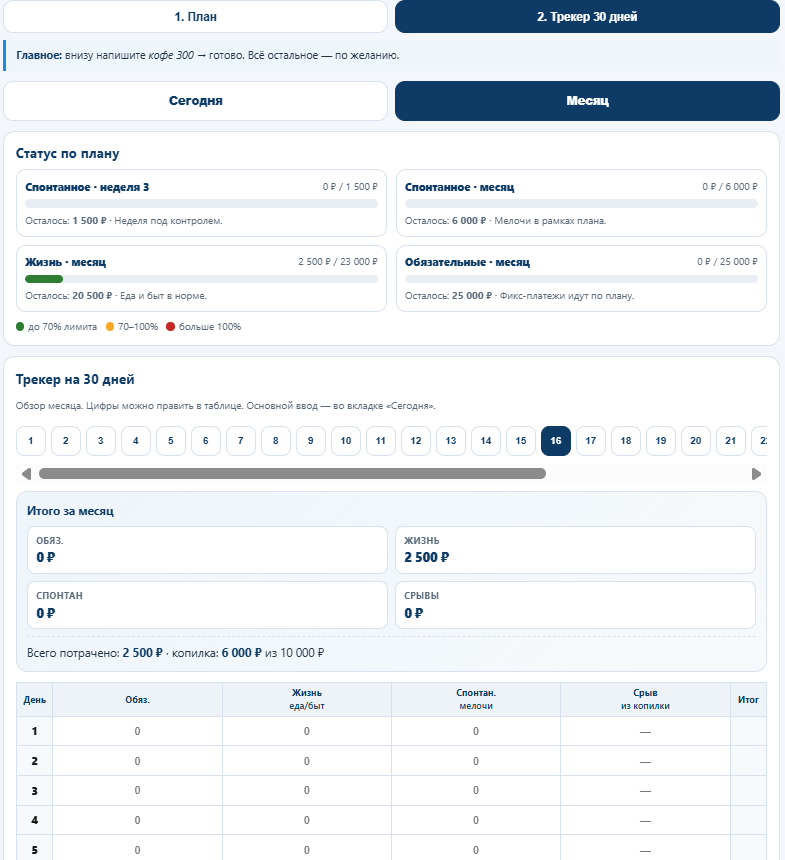Viewport: 785px width, 860px height.
Task: Click the green 'до 70% лимита' legend dot
Action: [20, 327]
